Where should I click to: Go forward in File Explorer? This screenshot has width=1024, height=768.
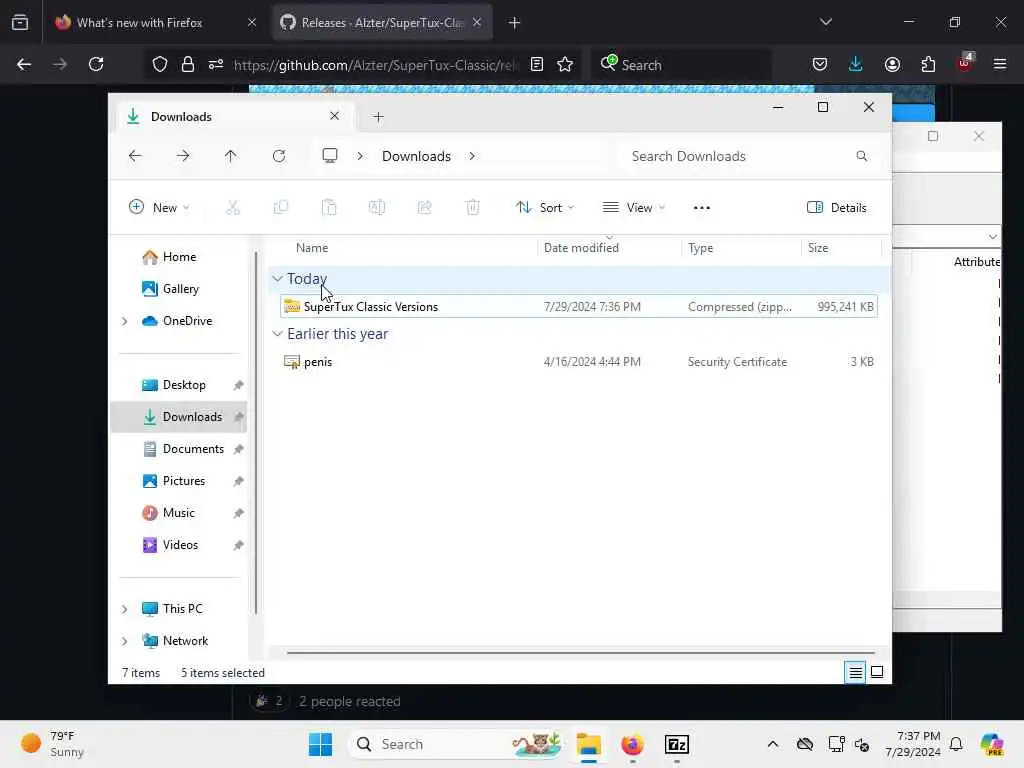[183, 156]
